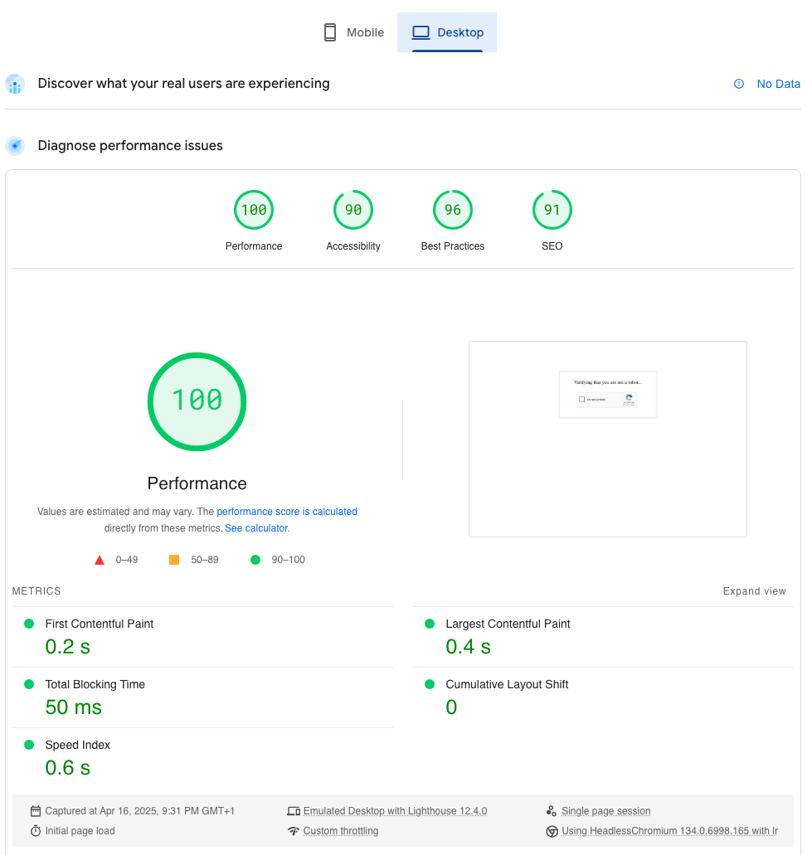The width and height of the screenshot is (812, 855).
Task: Click the 0.2 s value
Action: click(68, 647)
